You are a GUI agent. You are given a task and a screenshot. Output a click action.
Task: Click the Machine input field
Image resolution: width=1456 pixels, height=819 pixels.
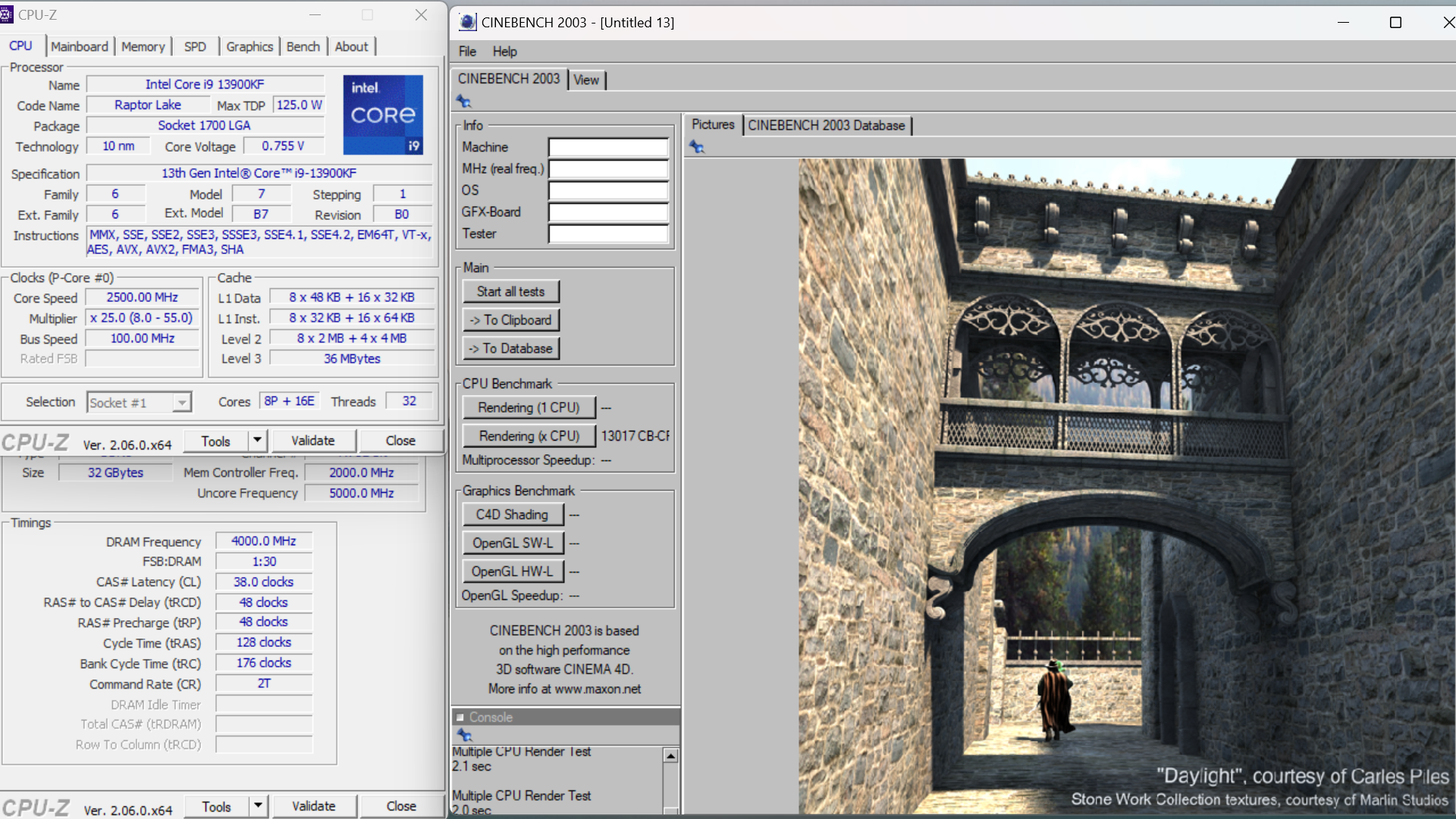pos(608,147)
